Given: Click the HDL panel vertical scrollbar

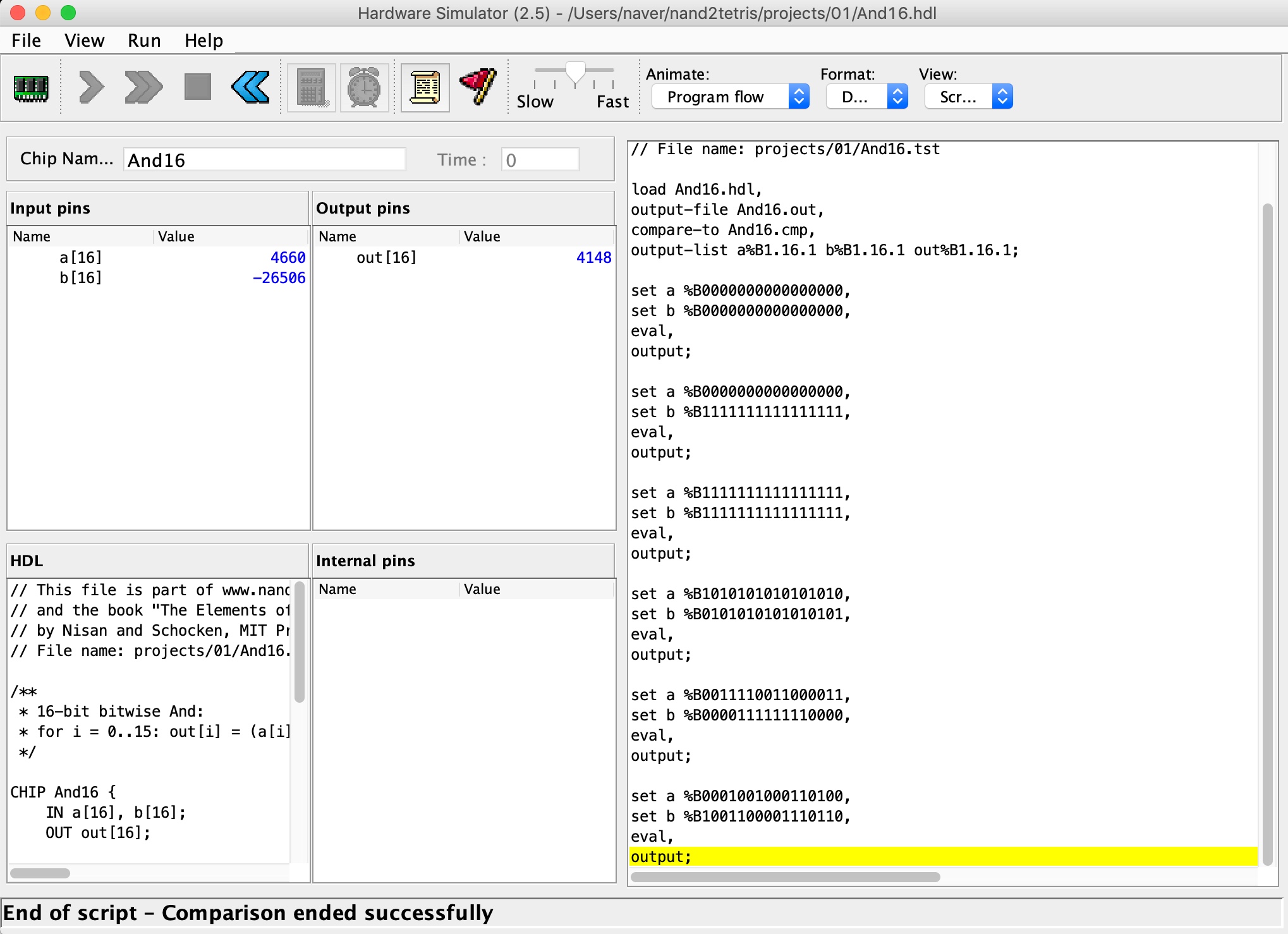Looking at the screenshot, I should [x=300, y=641].
